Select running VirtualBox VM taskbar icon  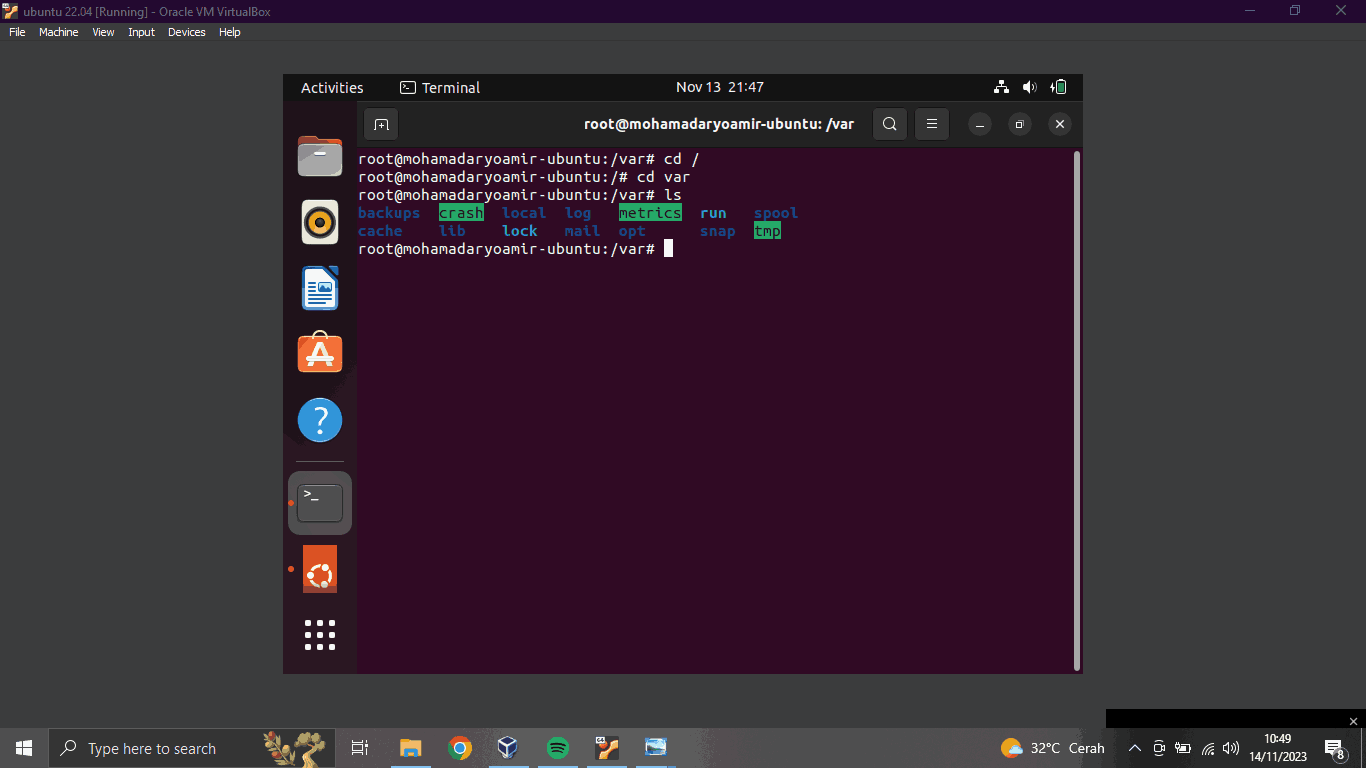607,748
